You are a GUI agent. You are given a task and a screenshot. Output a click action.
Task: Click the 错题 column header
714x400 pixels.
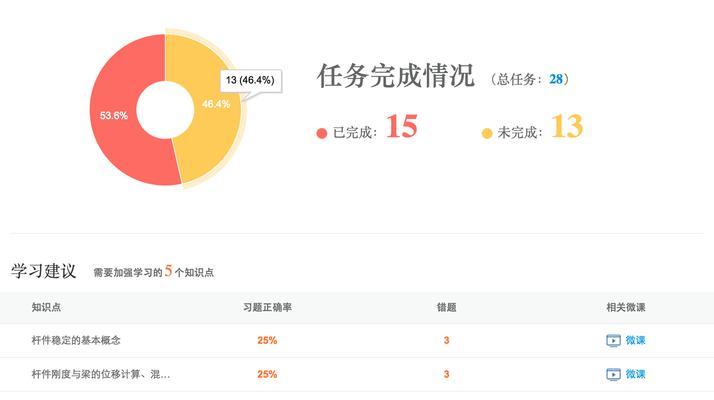[446, 307]
